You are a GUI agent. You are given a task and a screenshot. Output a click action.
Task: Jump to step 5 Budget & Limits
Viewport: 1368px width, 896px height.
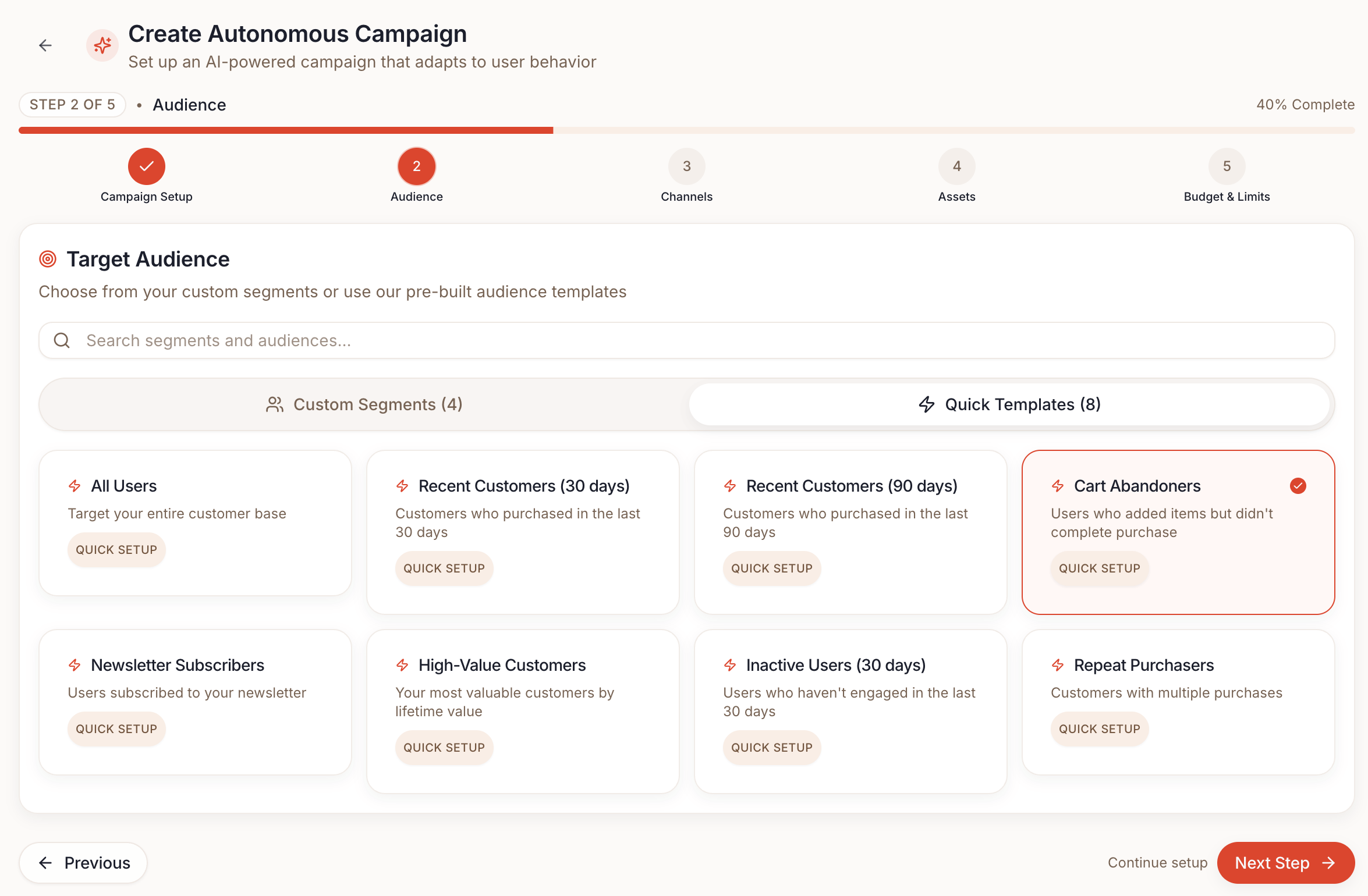(1227, 166)
